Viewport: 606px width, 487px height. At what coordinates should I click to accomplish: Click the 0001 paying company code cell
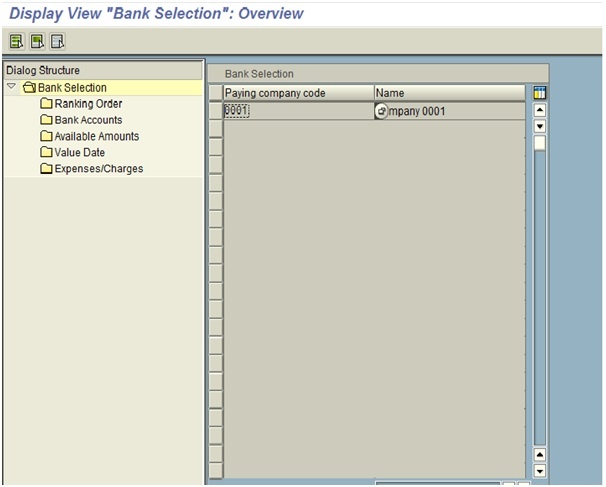pos(237,111)
